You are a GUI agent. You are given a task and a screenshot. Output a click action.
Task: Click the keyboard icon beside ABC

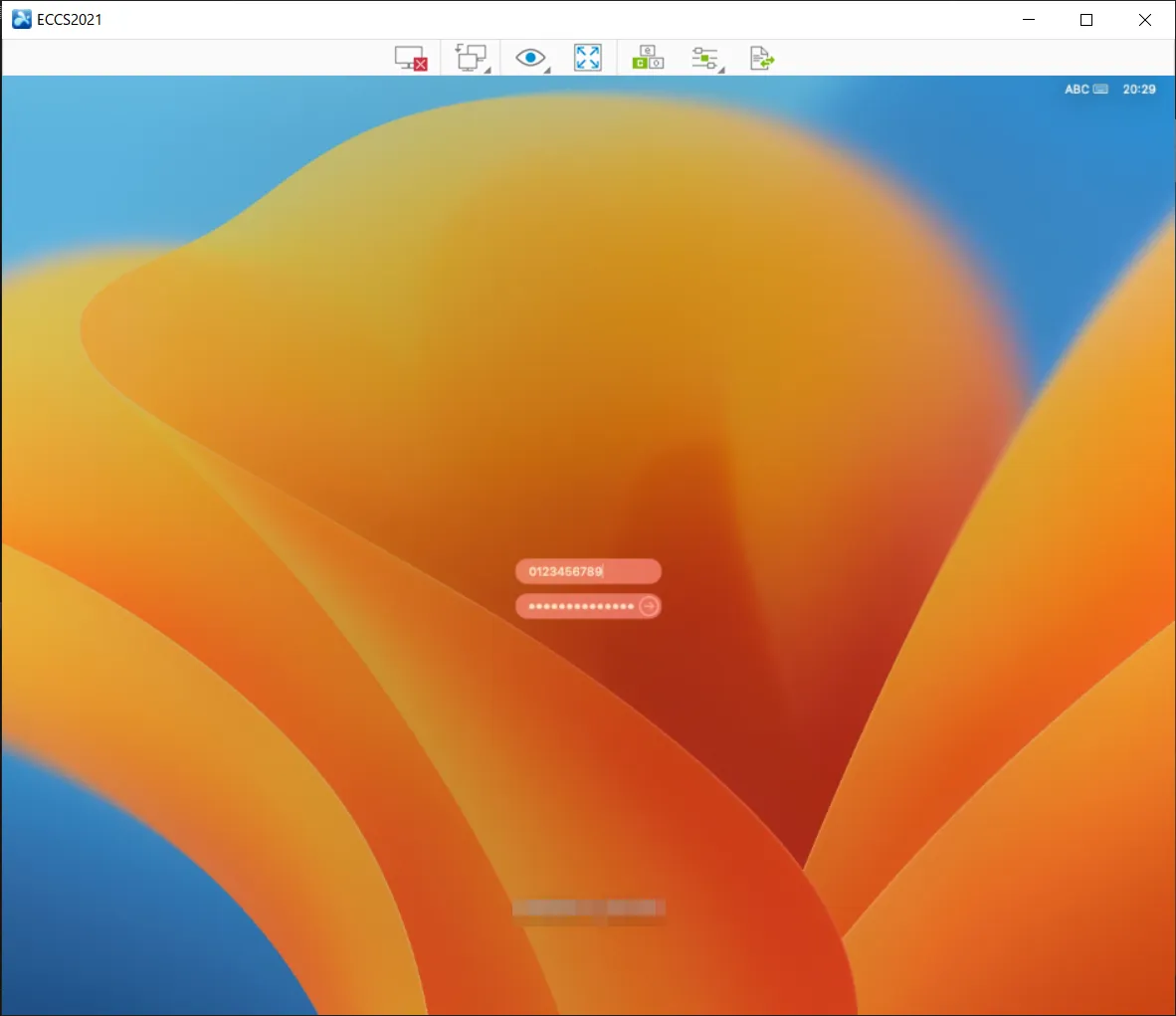1100,90
